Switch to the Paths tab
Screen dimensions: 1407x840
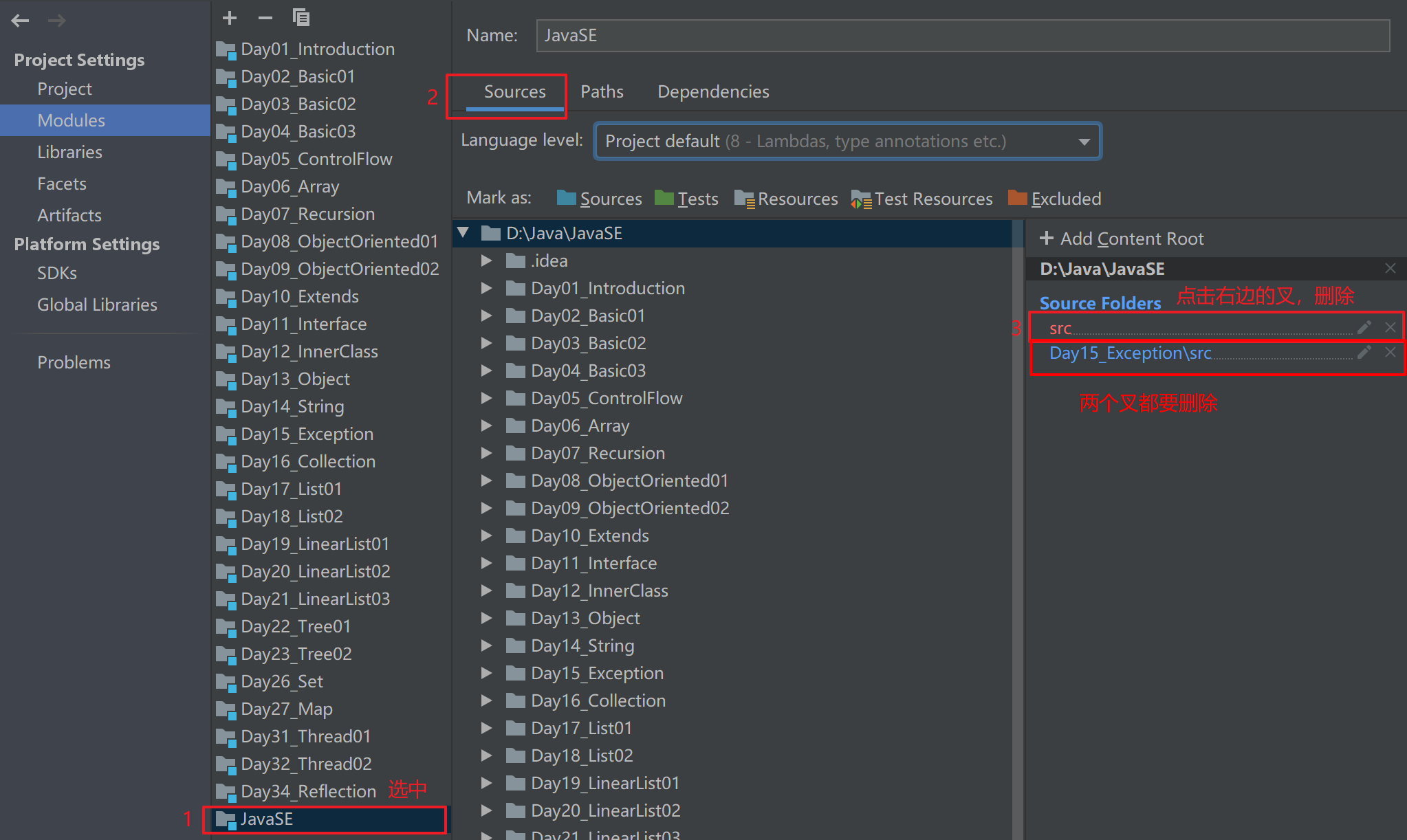pos(602,91)
